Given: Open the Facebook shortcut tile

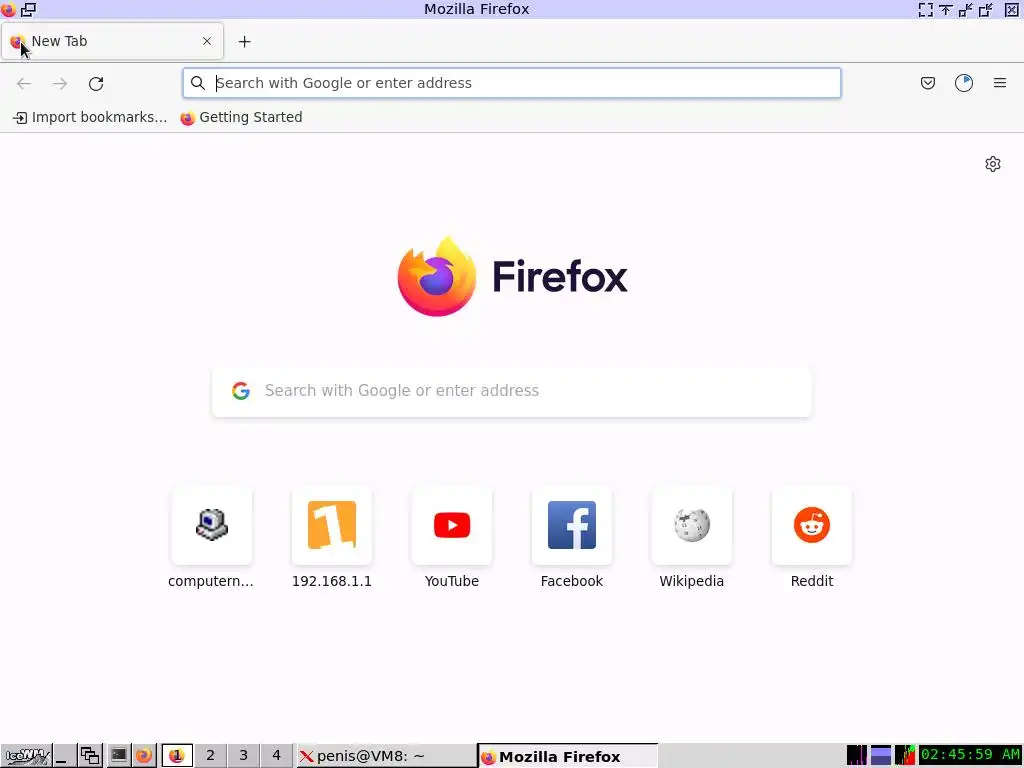Looking at the screenshot, I should [x=572, y=525].
